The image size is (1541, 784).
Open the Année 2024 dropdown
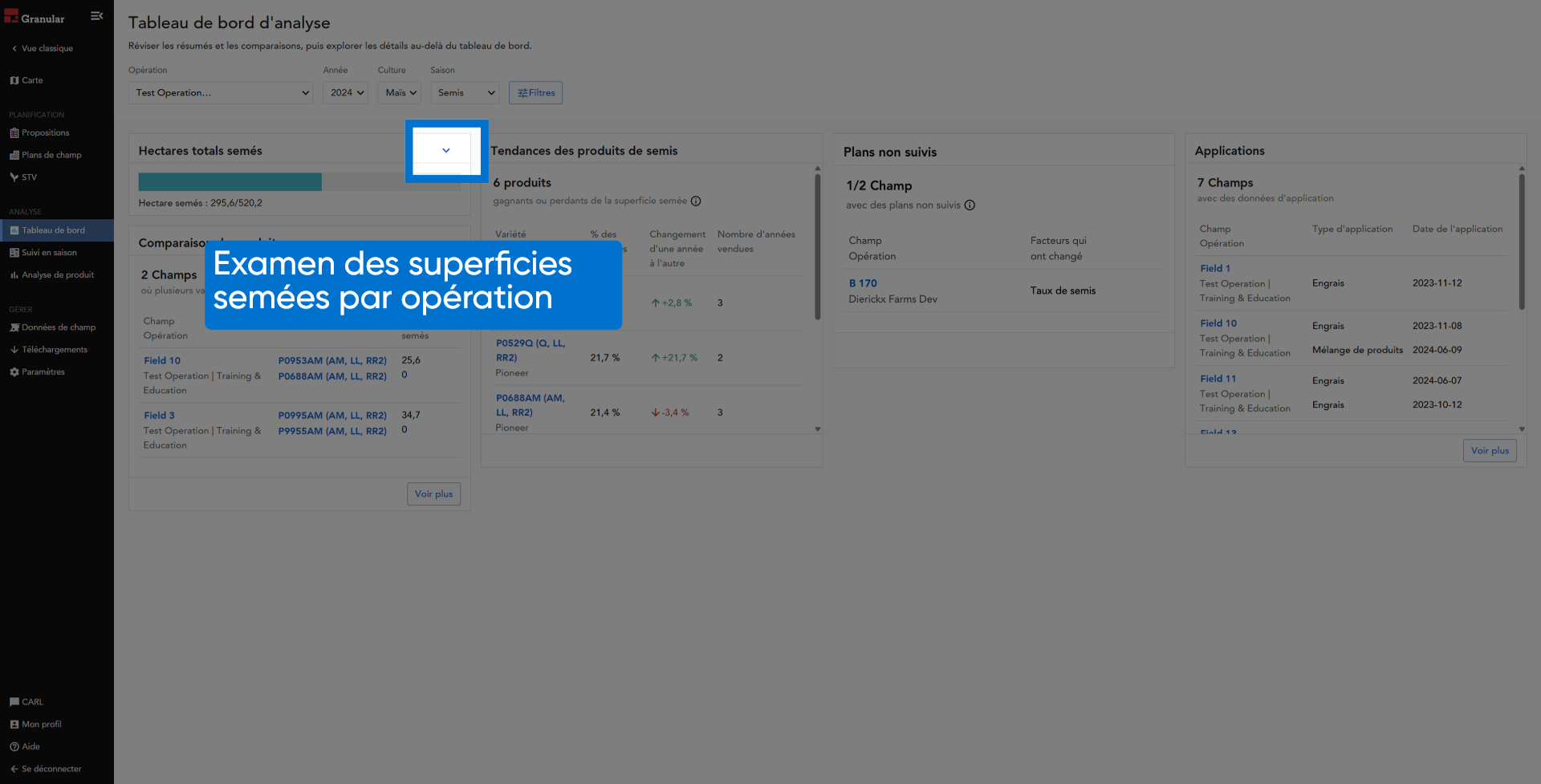[x=346, y=93]
